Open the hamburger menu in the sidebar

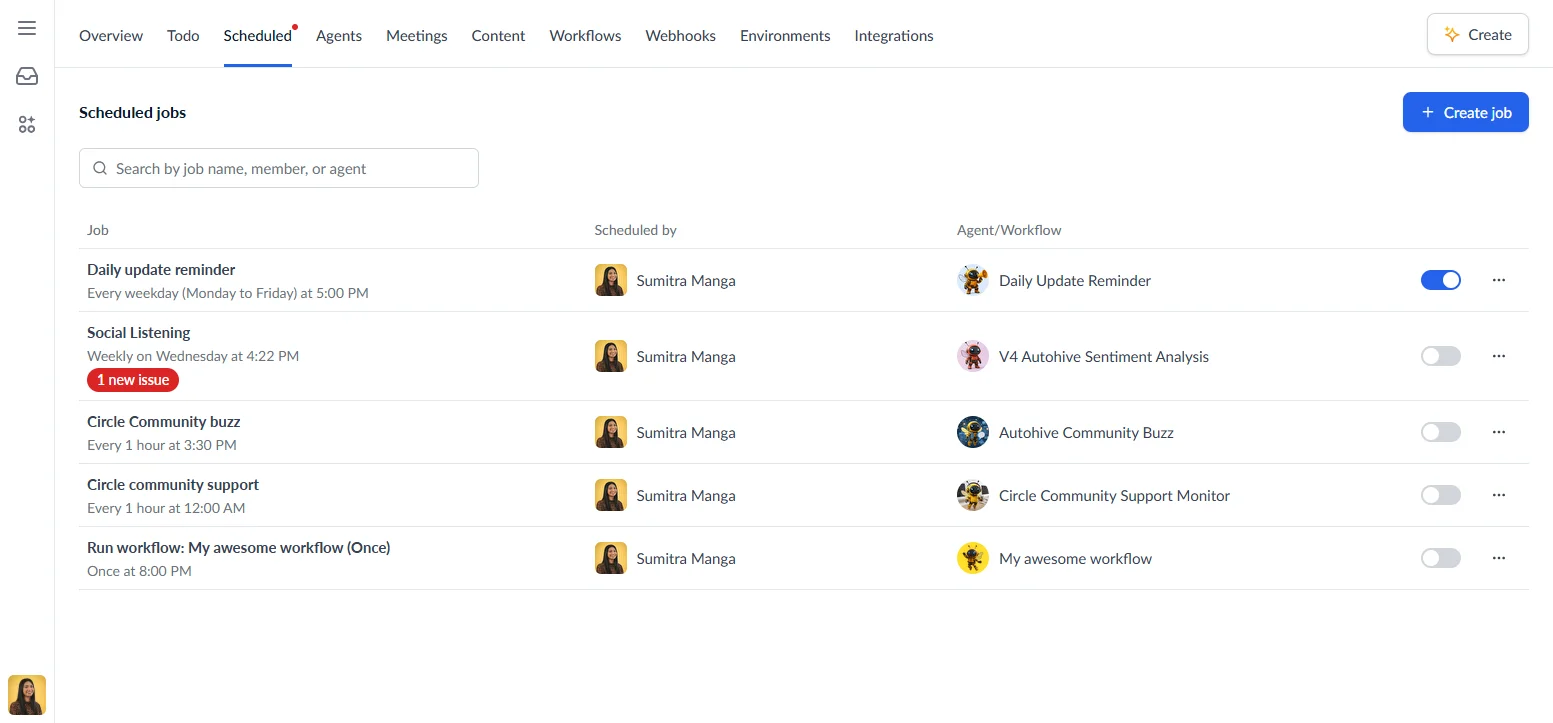(x=26, y=27)
